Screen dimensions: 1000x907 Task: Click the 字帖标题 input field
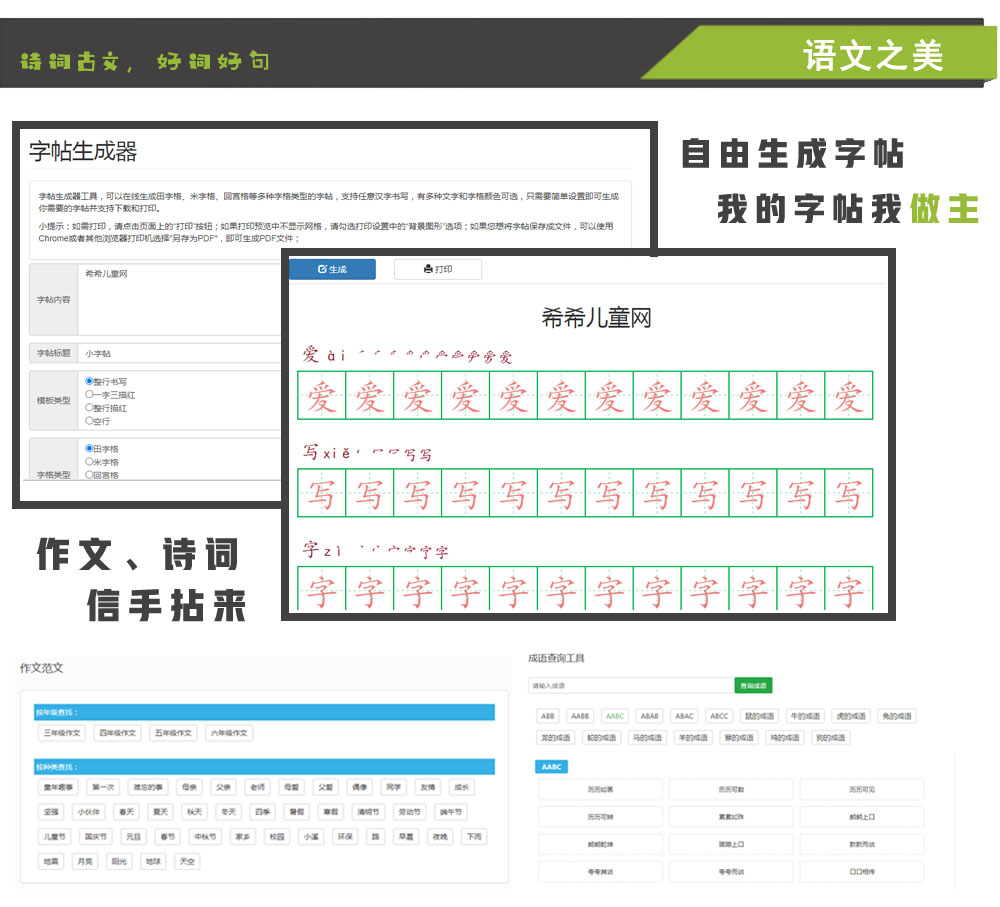point(180,353)
